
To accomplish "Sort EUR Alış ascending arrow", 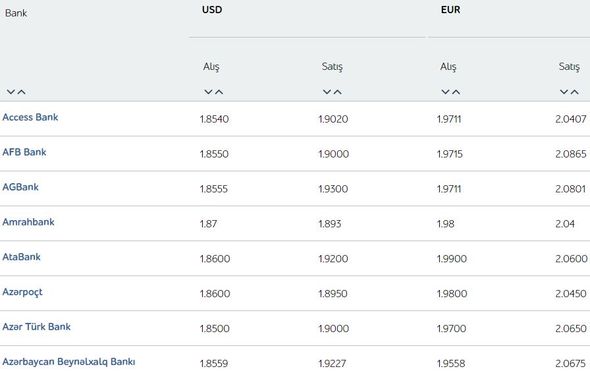I will (456, 92).
